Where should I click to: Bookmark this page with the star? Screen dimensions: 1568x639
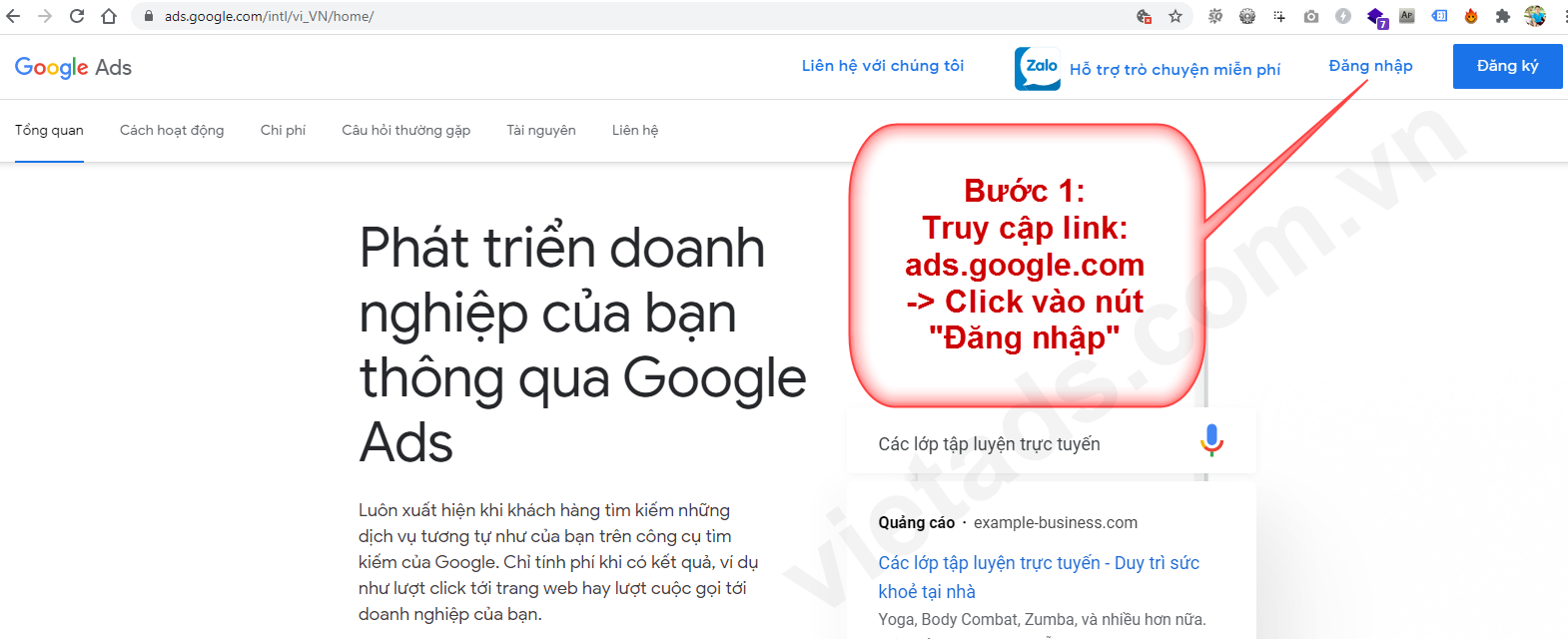pyautogui.click(x=1176, y=16)
